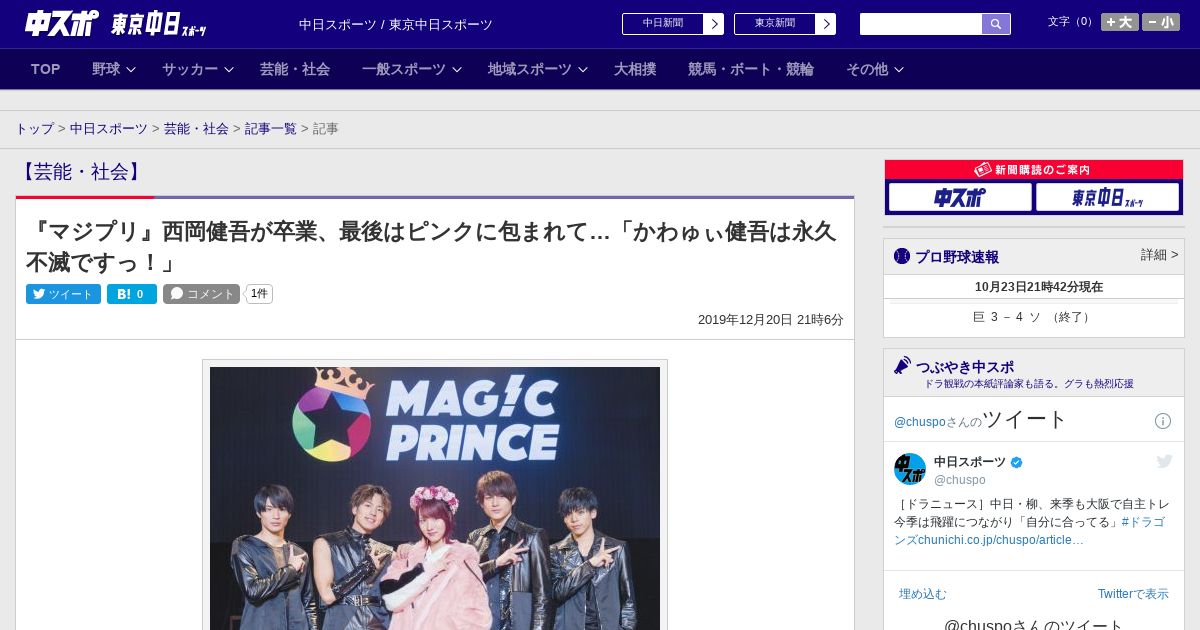1200x630 pixels.
Task: Click the トップ breadcrumb link
Action: [34, 129]
